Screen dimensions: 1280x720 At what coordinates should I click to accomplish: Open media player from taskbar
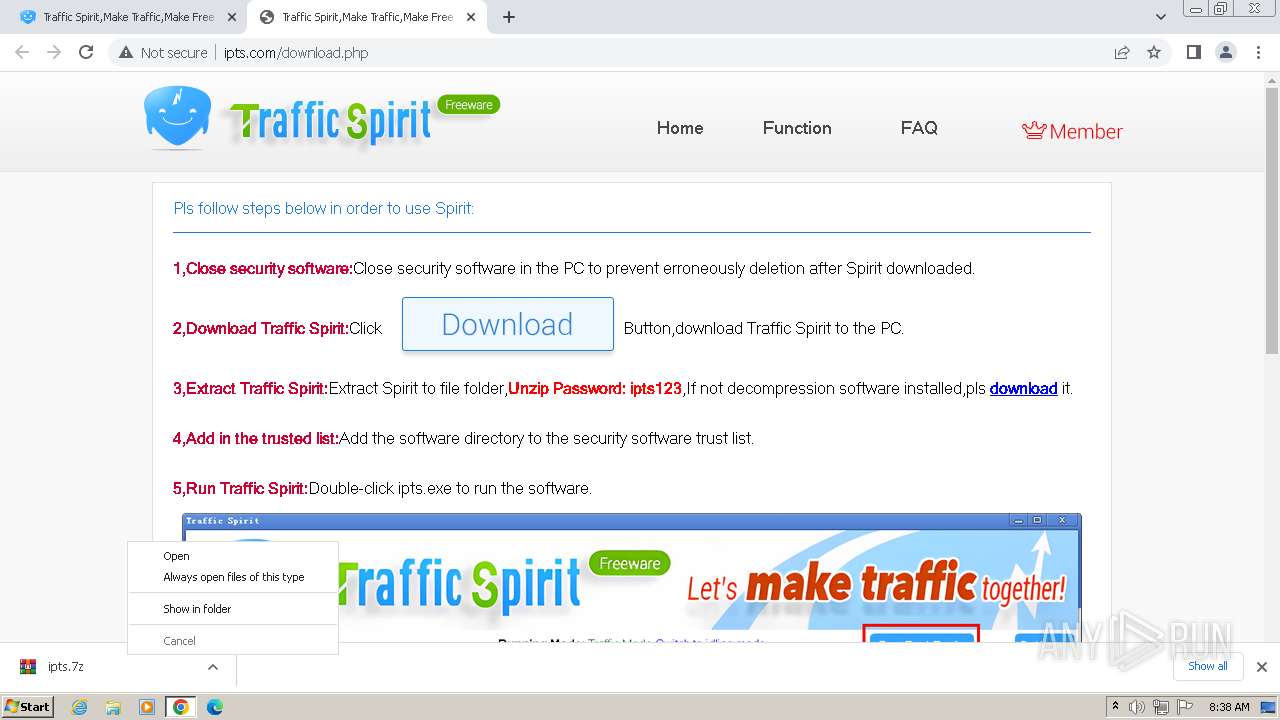[147, 707]
